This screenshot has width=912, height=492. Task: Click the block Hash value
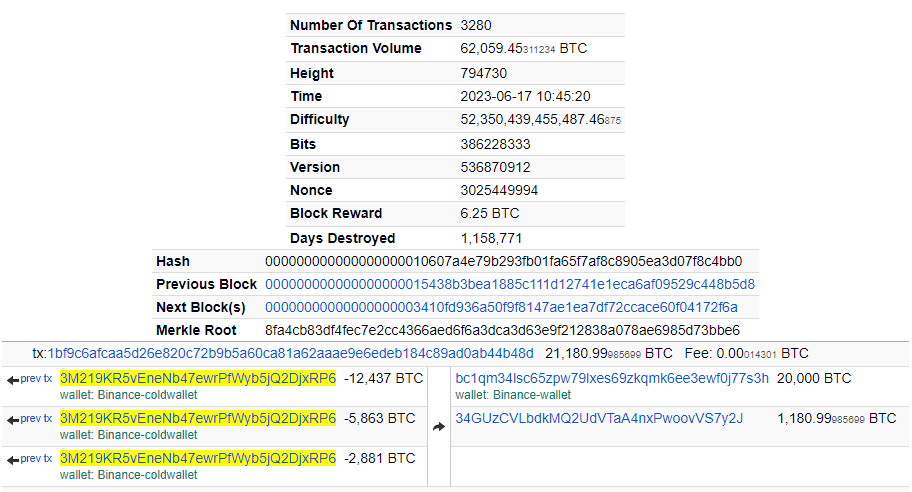(x=503, y=261)
